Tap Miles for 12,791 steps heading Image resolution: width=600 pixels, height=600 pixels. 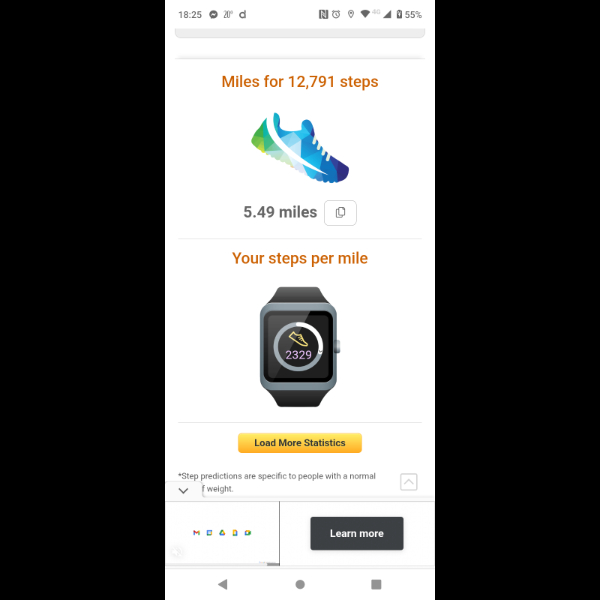pyautogui.click(x=300, y=82)
